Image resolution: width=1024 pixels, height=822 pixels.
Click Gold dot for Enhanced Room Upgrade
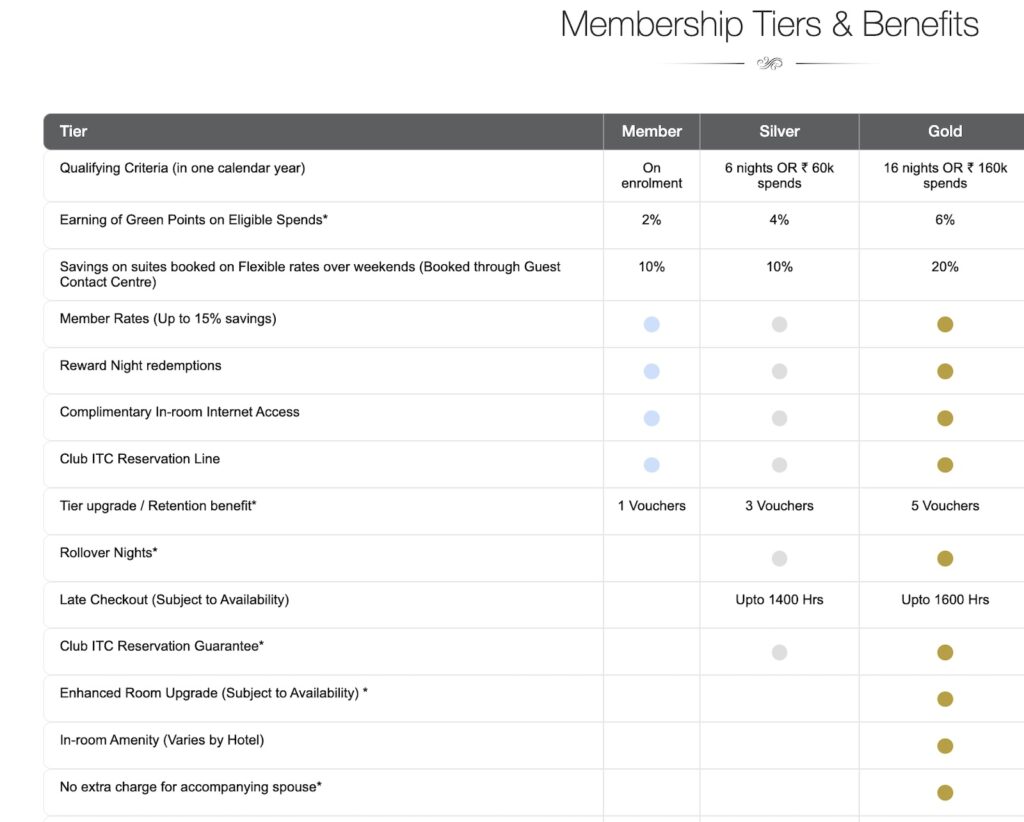tap(945, 699)
